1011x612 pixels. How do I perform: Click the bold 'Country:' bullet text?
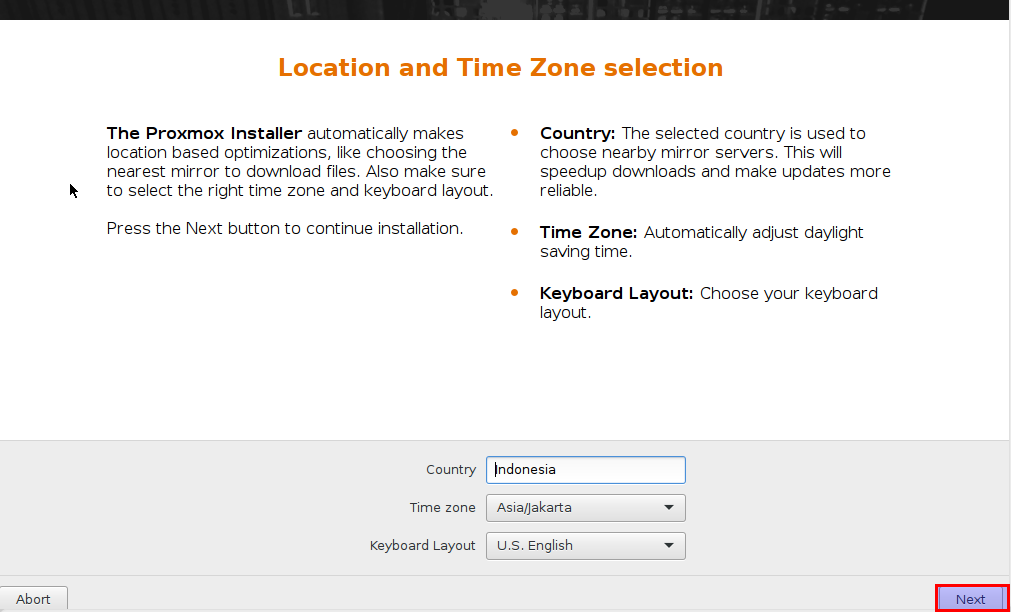(x=578, y=133)
